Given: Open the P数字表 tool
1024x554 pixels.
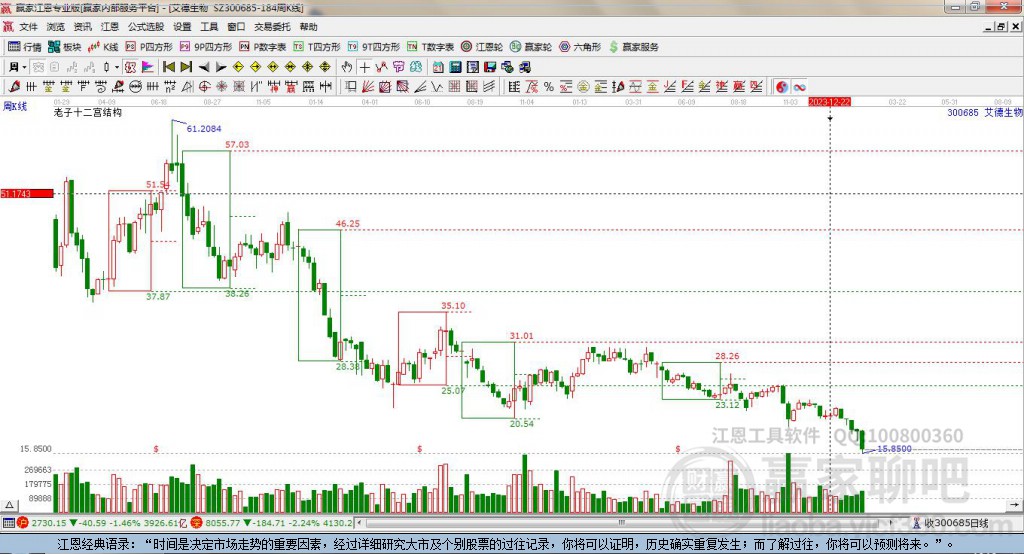Looking at the screenshot, I should pyautogui.click(x=263, y=47).
